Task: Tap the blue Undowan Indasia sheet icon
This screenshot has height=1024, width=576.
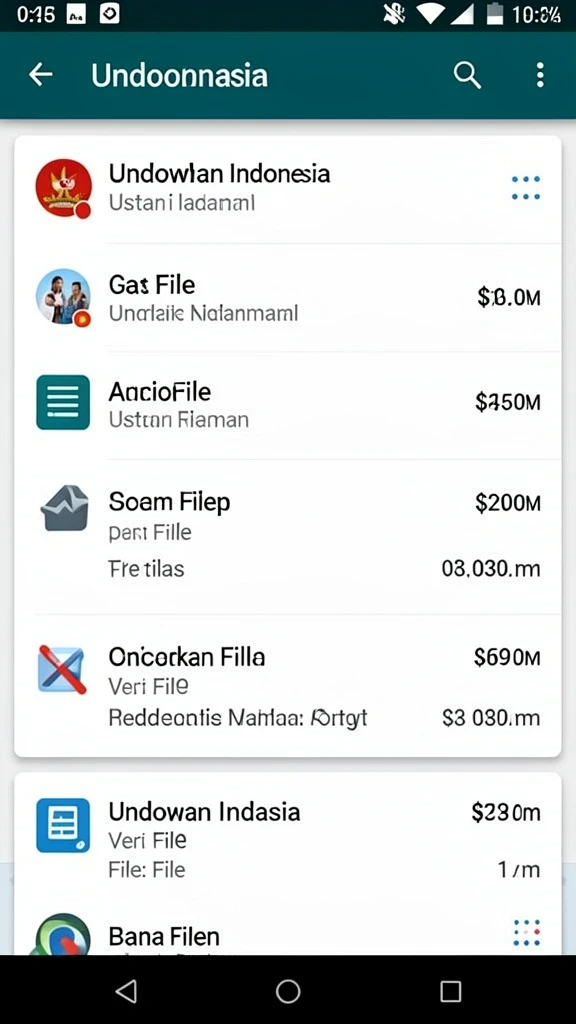Action: point(63,825)
